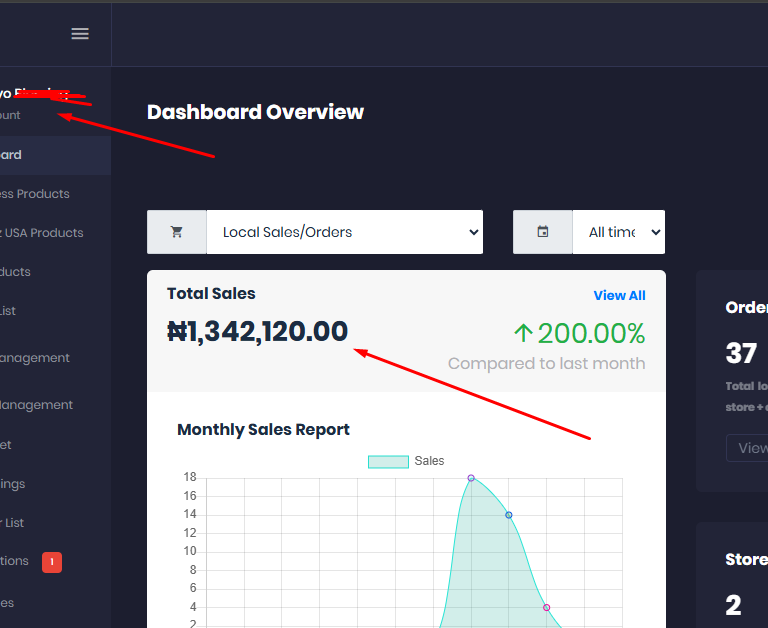Click the calendar icon beside All time
The image size is (768, 628).
coord(543,232)
